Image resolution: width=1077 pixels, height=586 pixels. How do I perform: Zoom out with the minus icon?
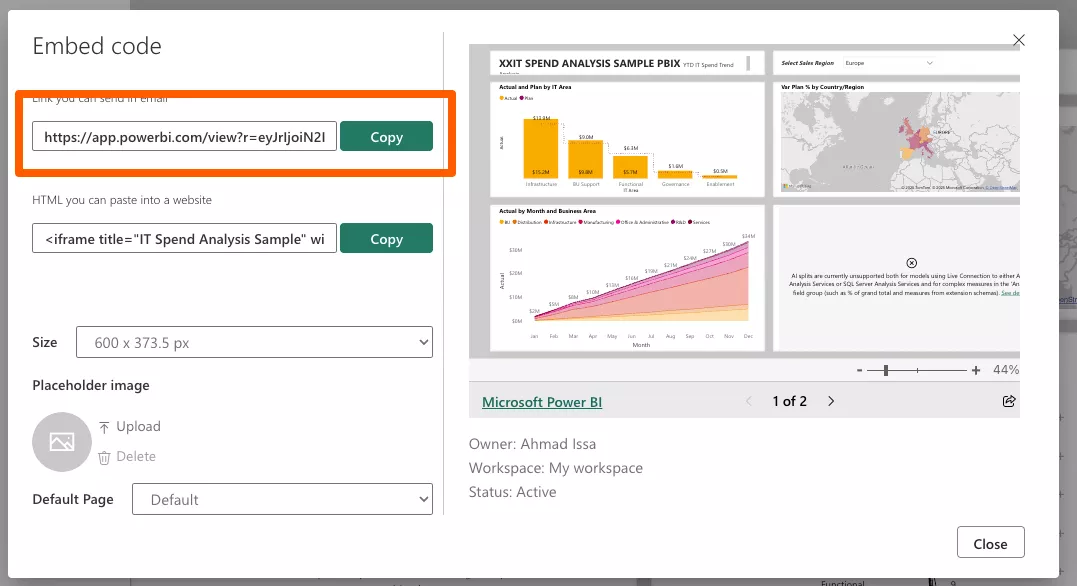point(859,370)
